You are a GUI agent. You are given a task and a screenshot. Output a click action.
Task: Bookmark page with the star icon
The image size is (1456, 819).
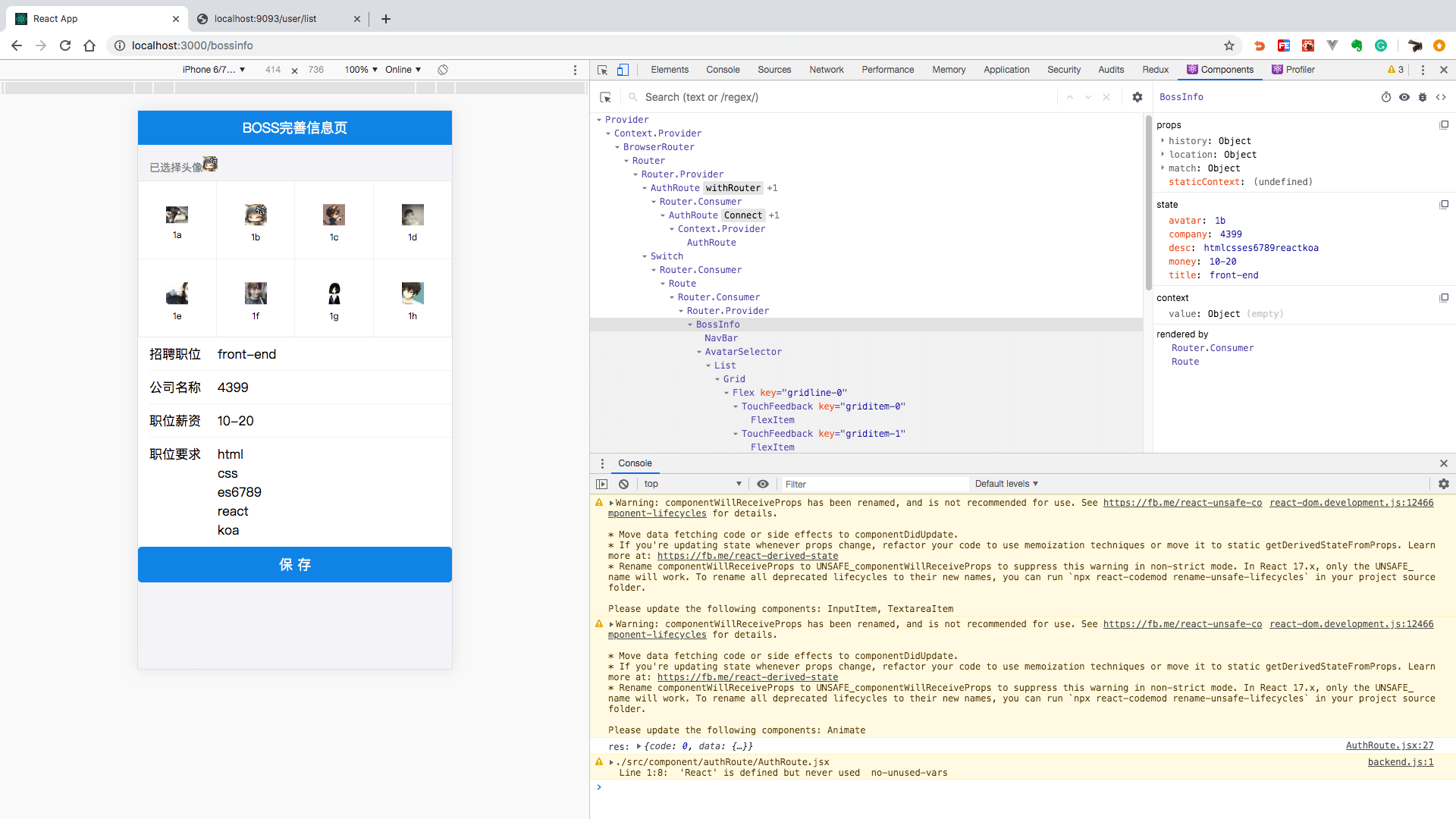[1229, 45]
